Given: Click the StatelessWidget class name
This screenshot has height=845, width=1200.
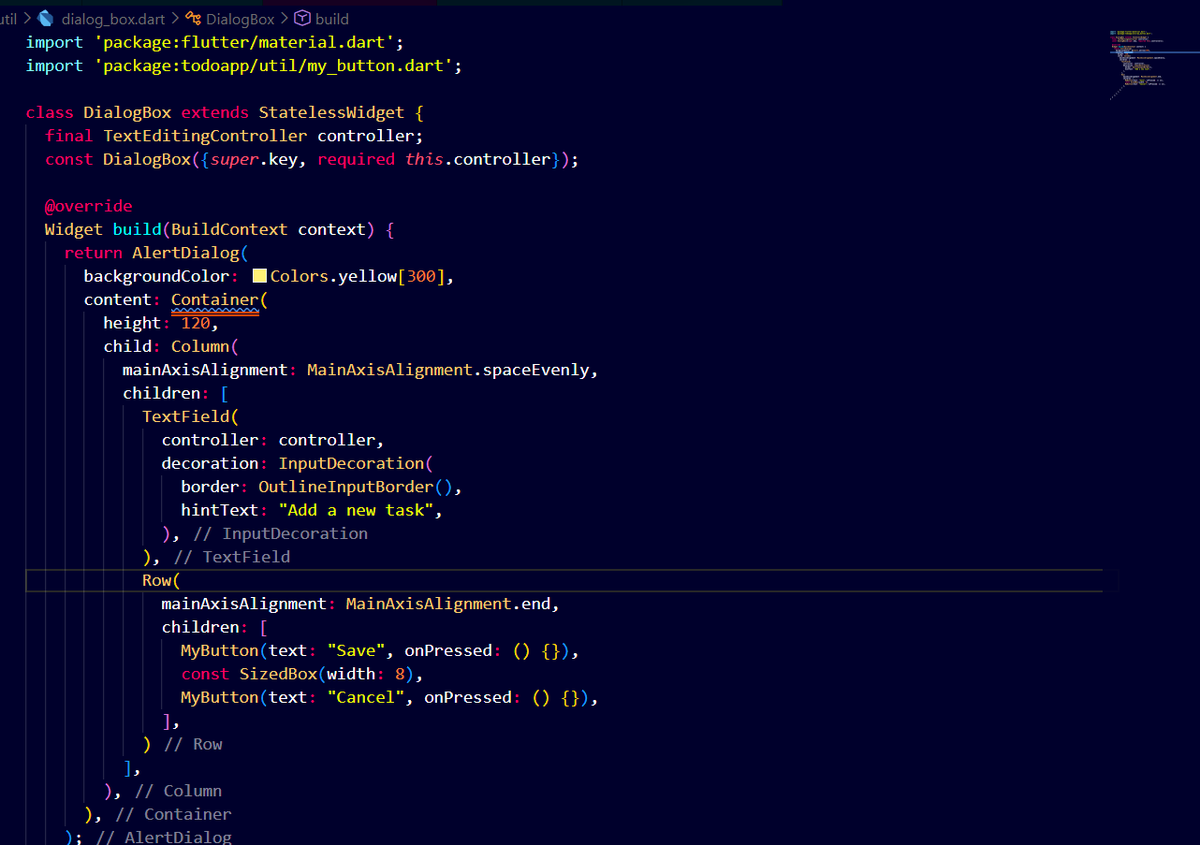Looking at the screenshot, I should pos(331,113).
